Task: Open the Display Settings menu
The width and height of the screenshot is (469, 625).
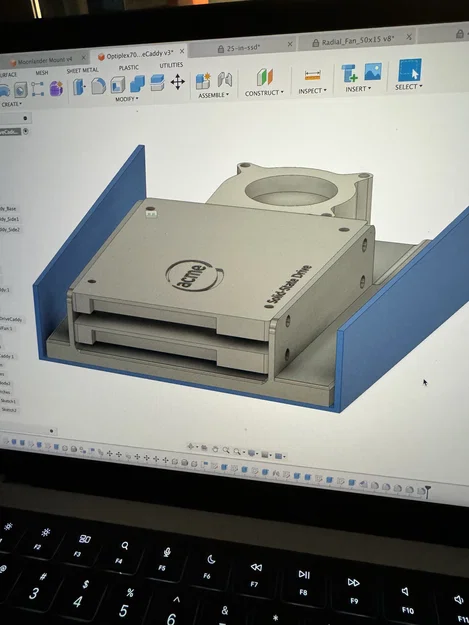Action: (x=252, y=453)
